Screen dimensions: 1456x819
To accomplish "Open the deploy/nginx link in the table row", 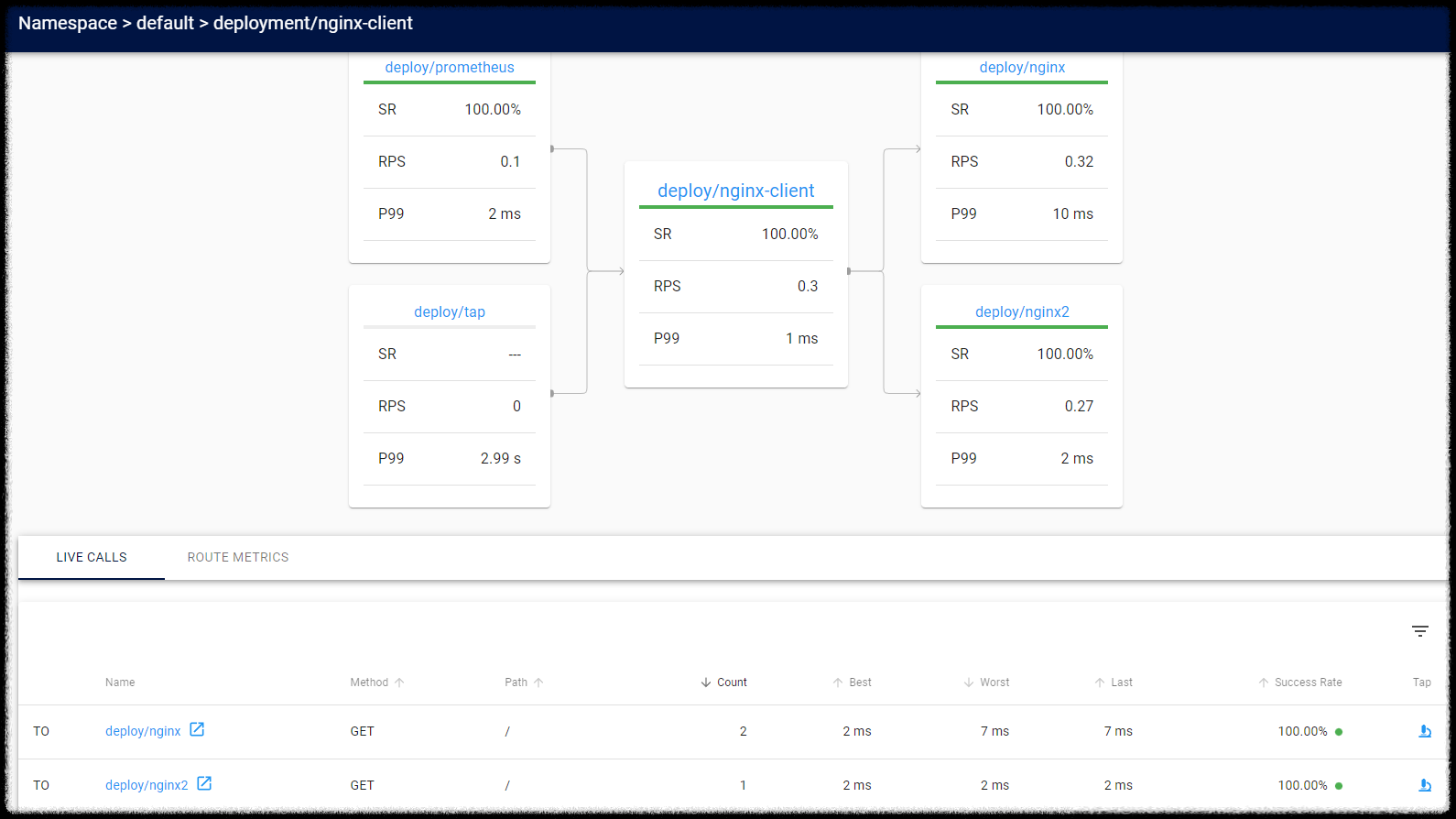I will point(143,731).
